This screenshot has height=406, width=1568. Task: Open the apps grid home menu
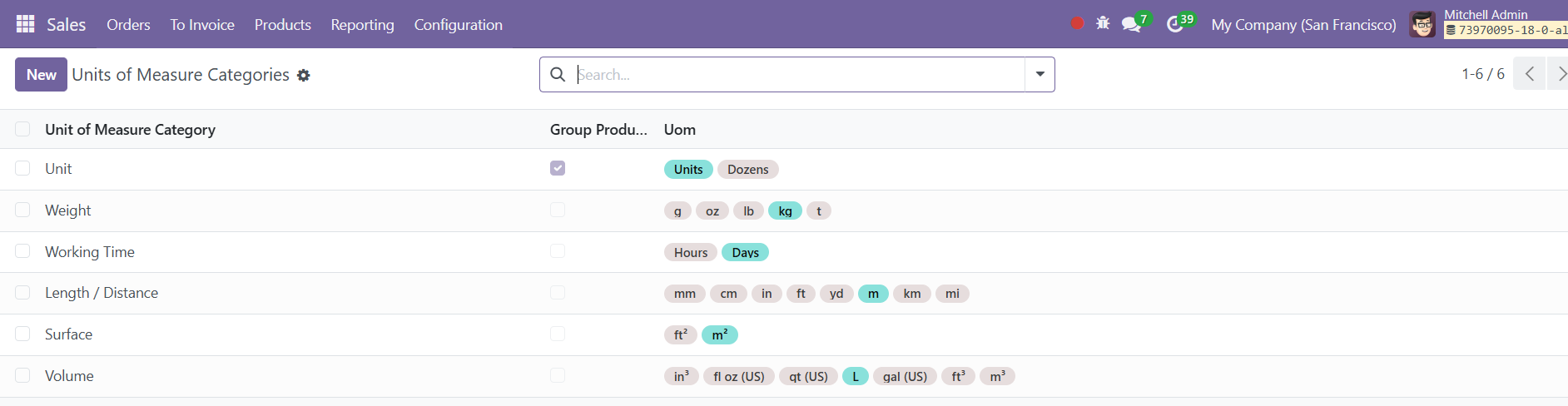[x=26, y=24]
